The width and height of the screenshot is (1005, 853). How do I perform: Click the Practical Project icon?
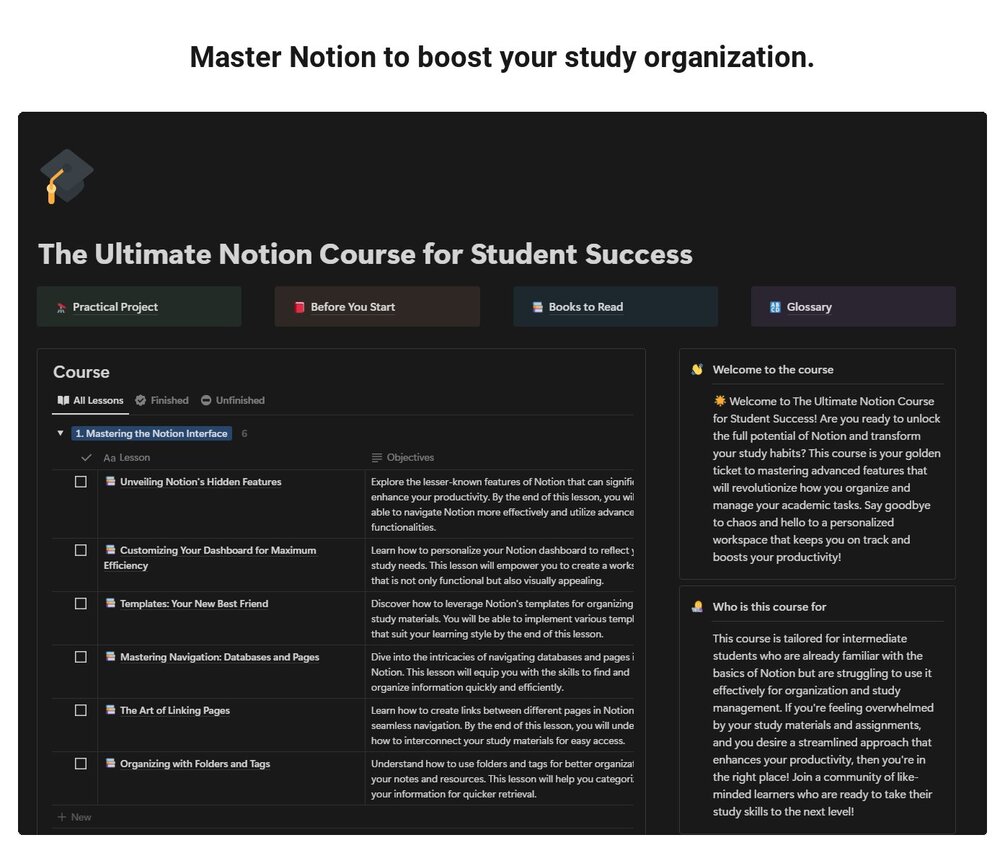(62, 308)
